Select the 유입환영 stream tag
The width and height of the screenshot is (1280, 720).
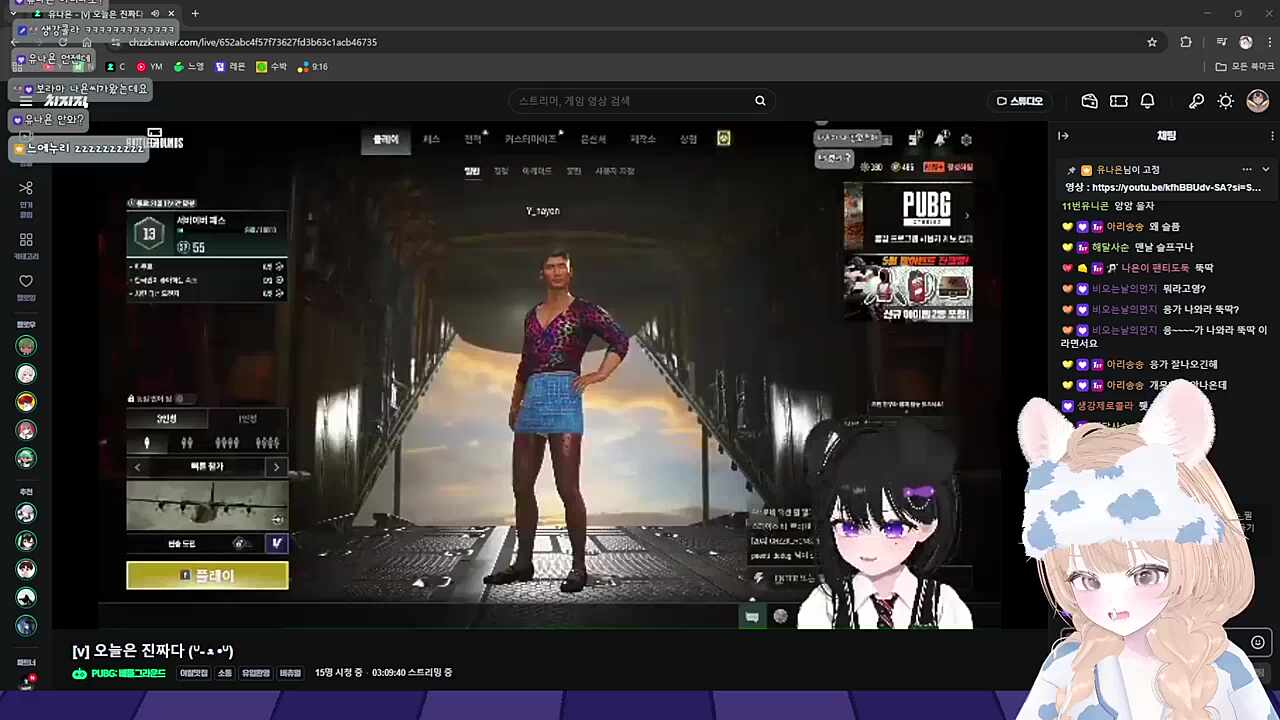[x=256, y=673]
